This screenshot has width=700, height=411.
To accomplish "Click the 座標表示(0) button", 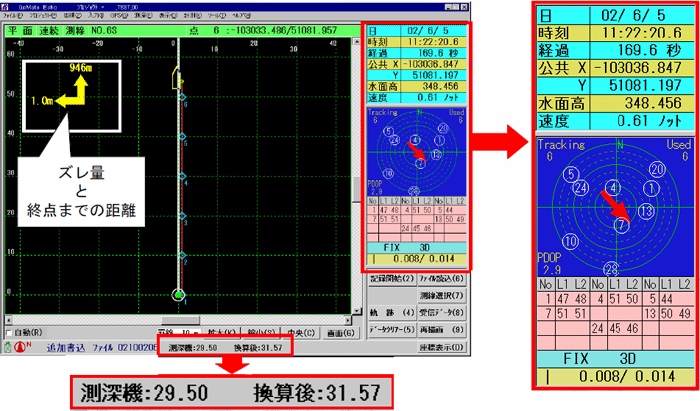I will (442, 347).
